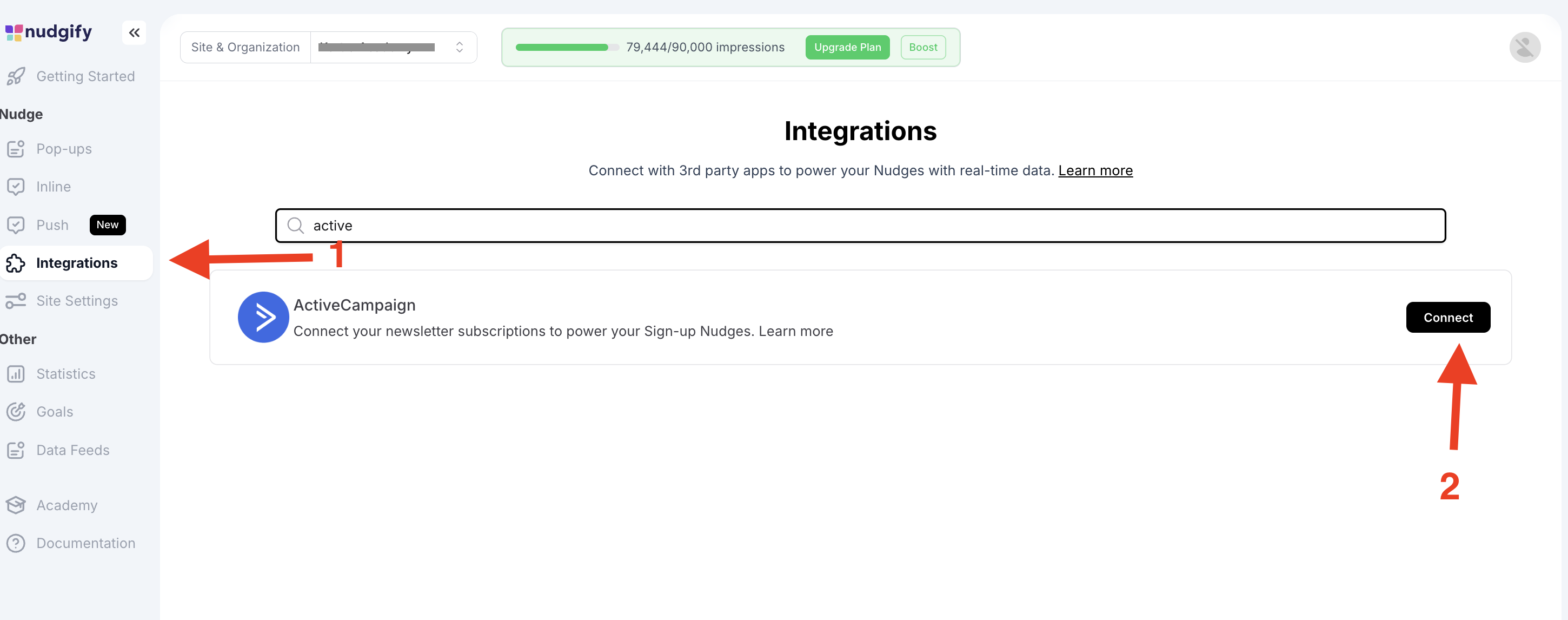The width and height of the screenshot is (1568, 620).
Task: Click the Documentation question mark icon
Action: [16, 543]
